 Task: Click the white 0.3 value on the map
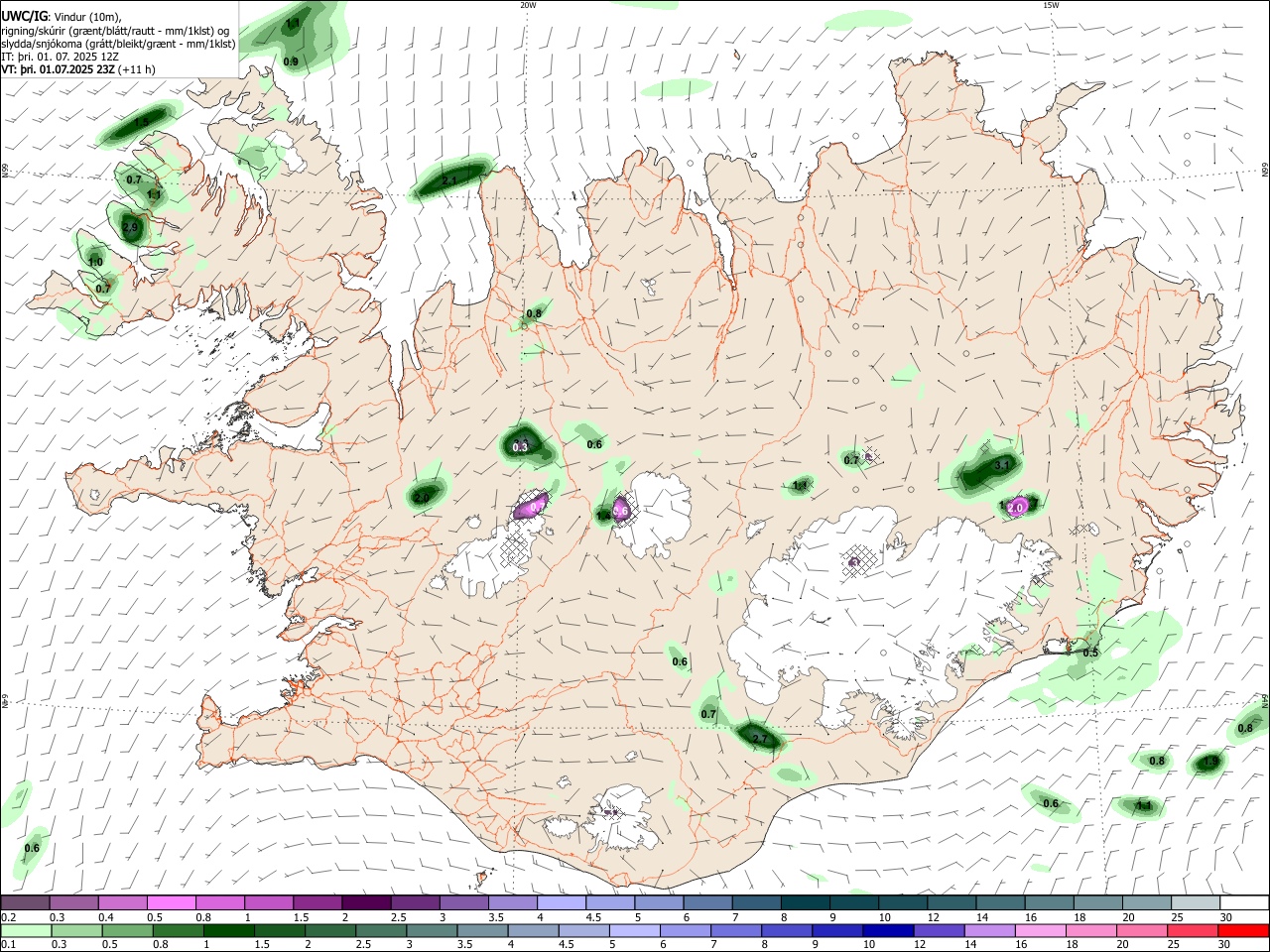520,447
